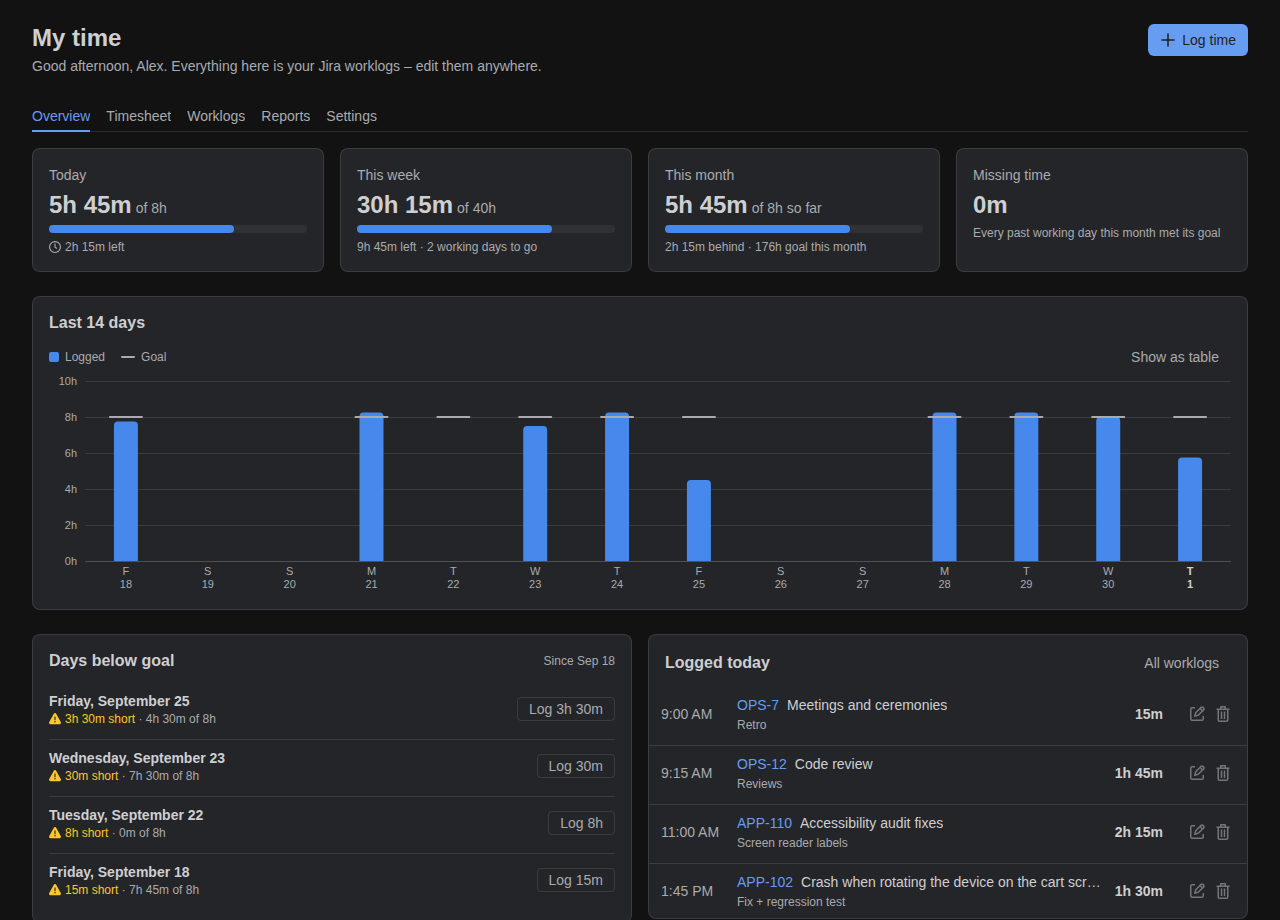Click the blue Logged legend swatch
Screen dimensions: 1280x920
(54, 357)
